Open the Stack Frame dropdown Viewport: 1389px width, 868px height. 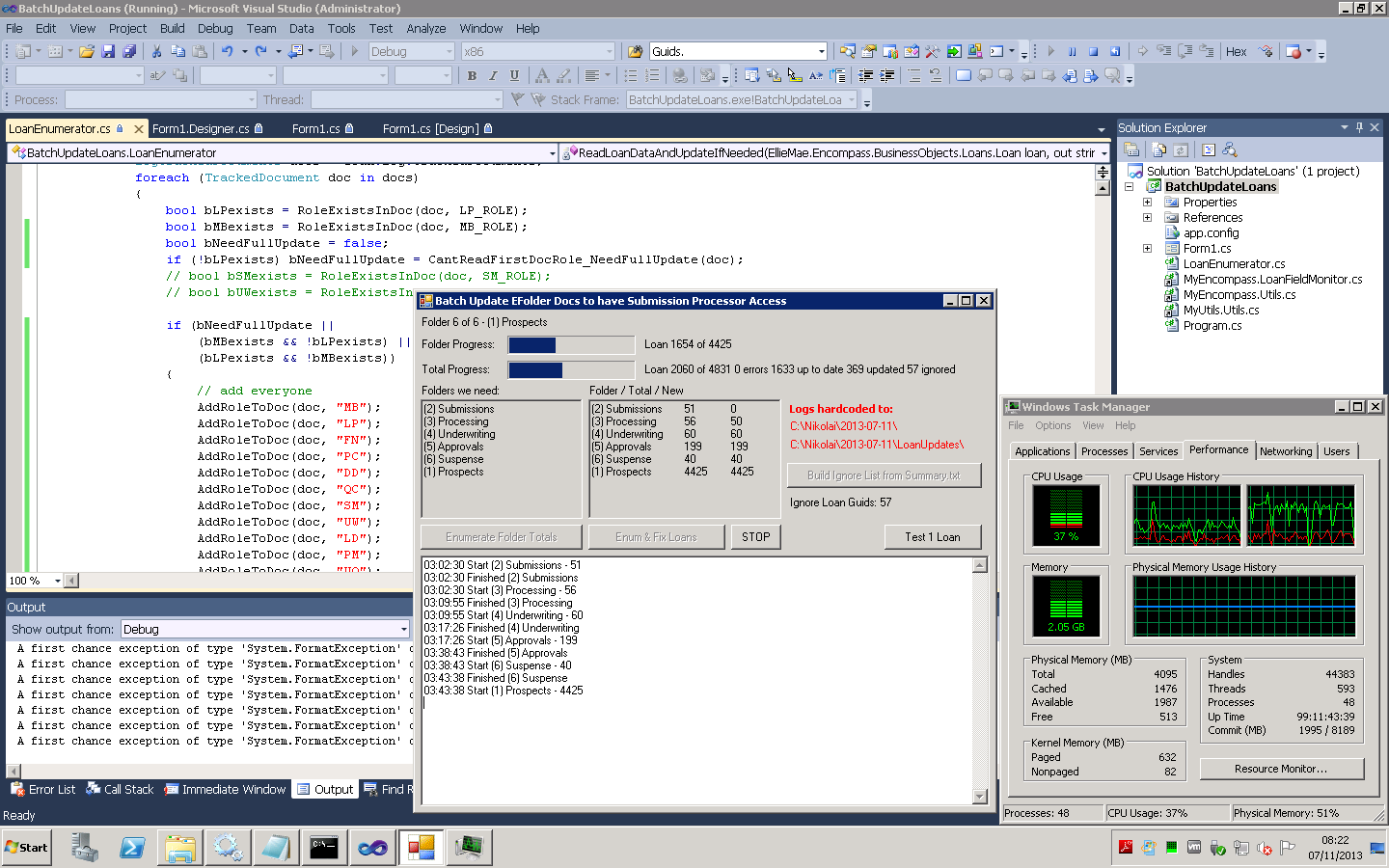[853, 99]
